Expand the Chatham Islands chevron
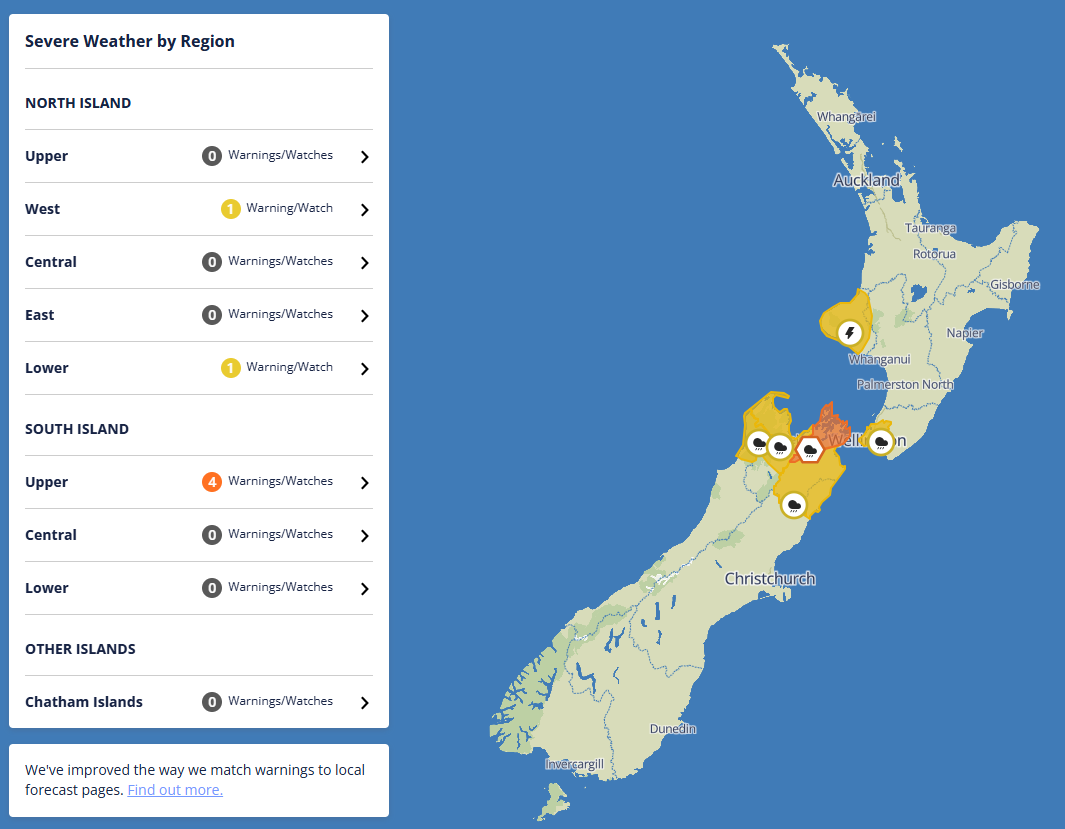The height and width of the screenshot is (829, 1065). click(364, 703)
